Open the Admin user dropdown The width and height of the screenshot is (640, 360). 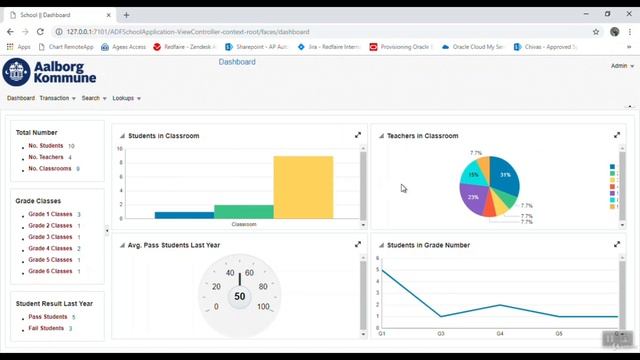point(622,66)
